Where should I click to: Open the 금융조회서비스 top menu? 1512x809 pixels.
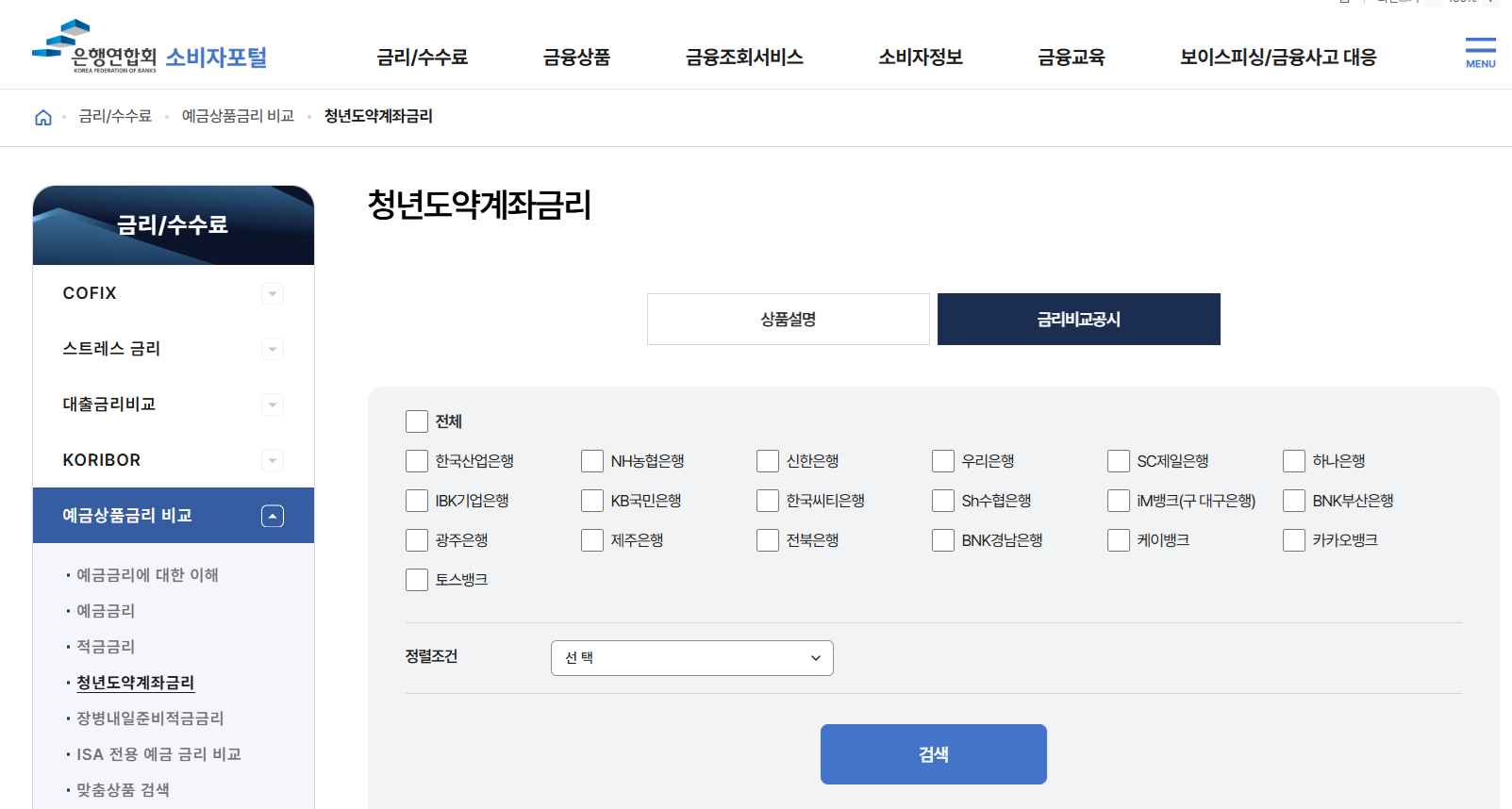744,58
